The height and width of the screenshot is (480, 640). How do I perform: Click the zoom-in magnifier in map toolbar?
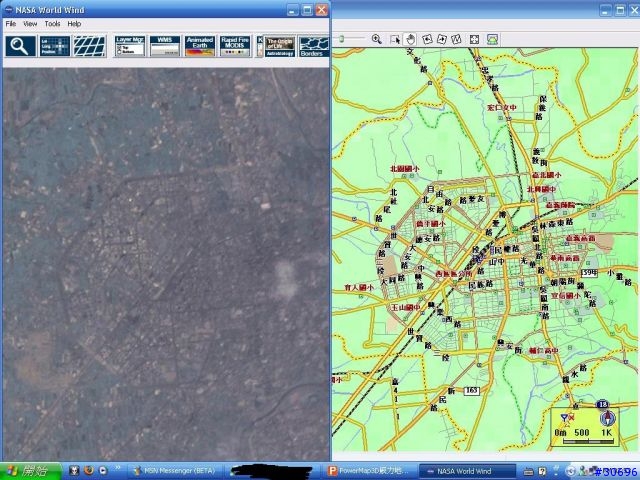377,39
